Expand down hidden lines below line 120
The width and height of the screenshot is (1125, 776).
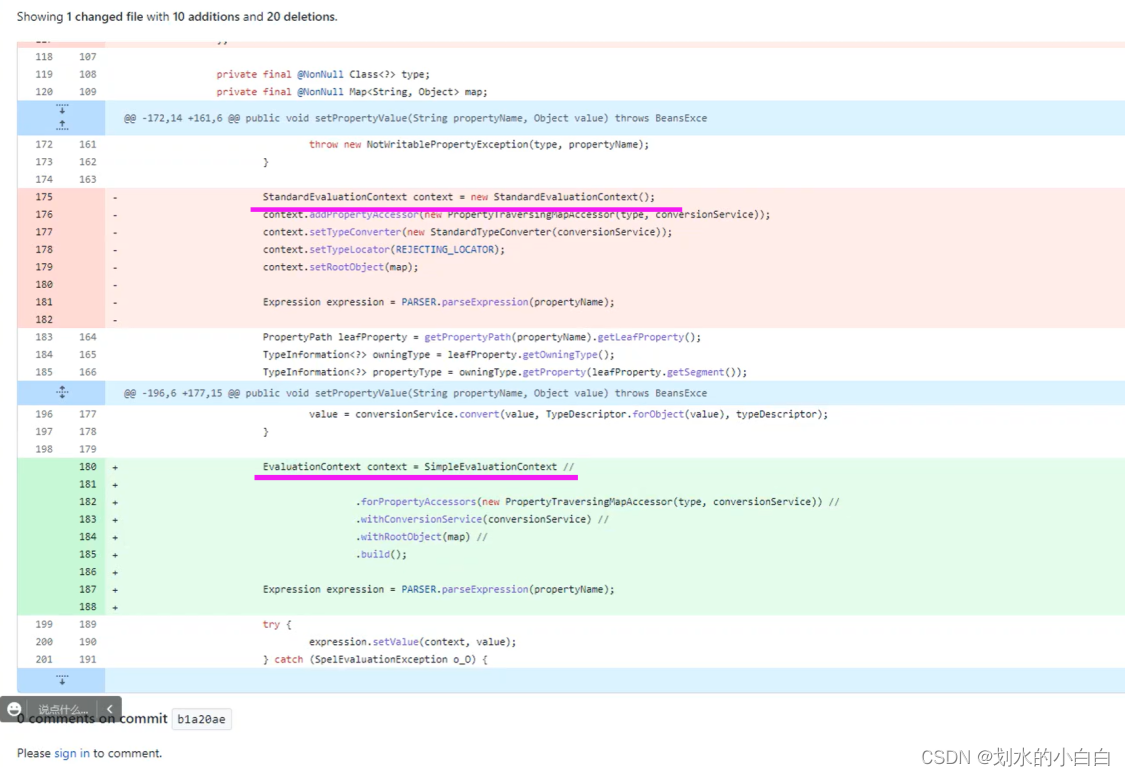(x=62, y=110)
